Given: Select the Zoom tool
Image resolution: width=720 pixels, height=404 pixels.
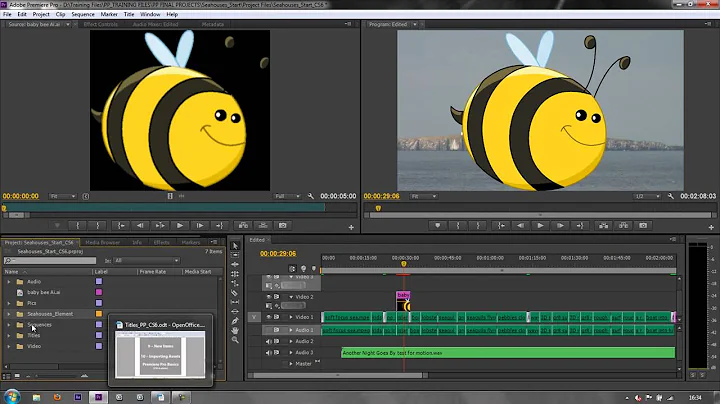Looking at the screenshot, I should pos(235,340).
